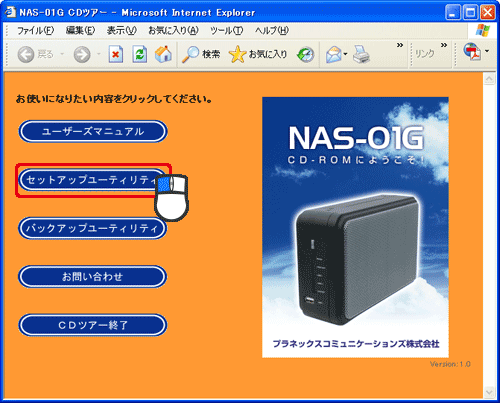Click the お使いになりたい内容をクリックしてください text
Screen dimensions: 500x403
coord(114,99)
